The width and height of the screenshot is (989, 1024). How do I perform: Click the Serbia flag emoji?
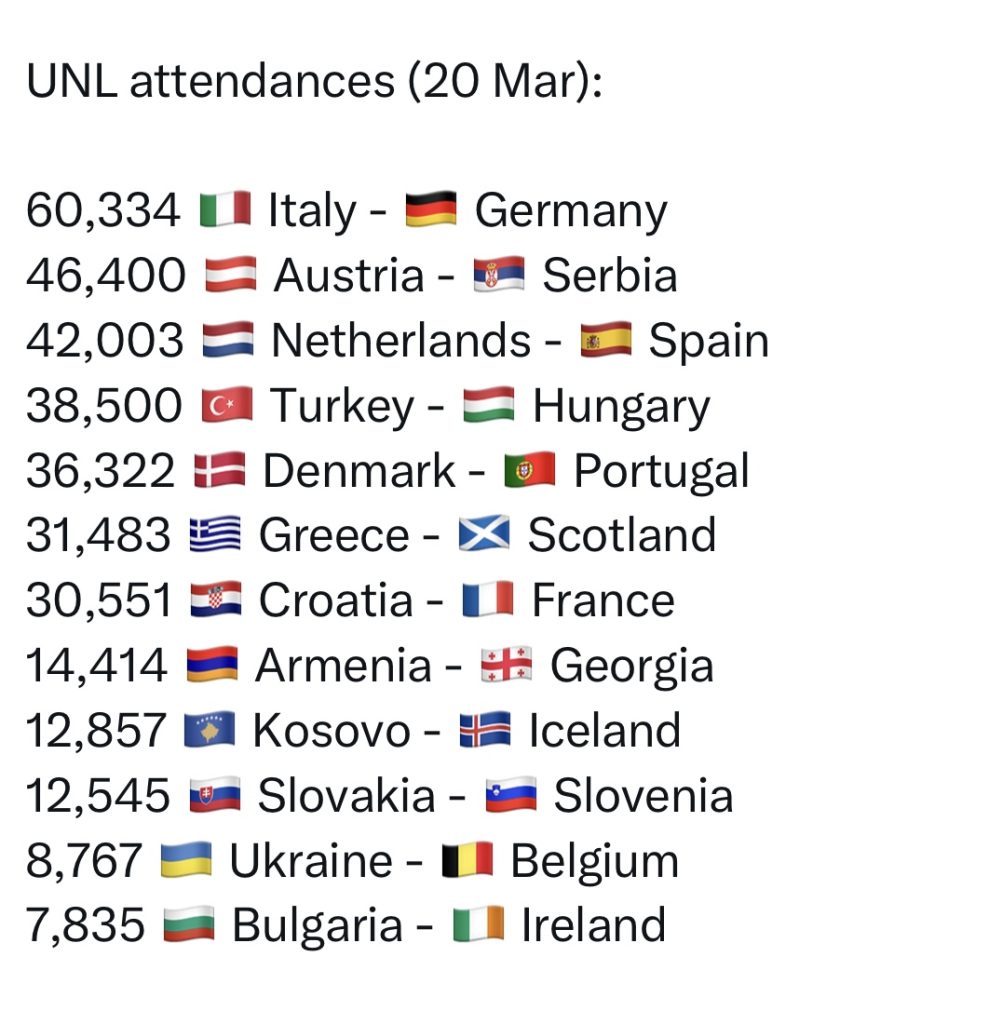[499, 276]
